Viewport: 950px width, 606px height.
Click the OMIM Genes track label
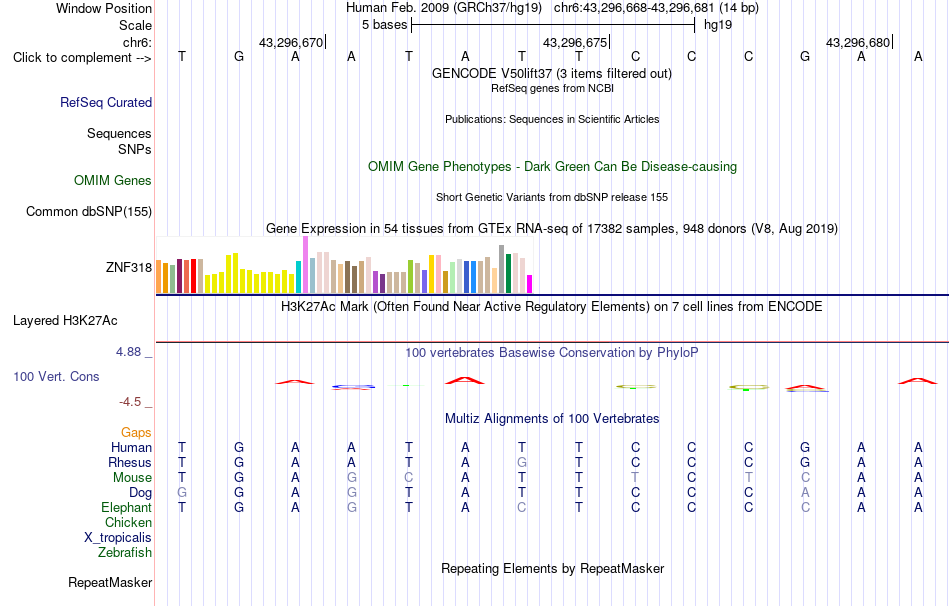113,181
